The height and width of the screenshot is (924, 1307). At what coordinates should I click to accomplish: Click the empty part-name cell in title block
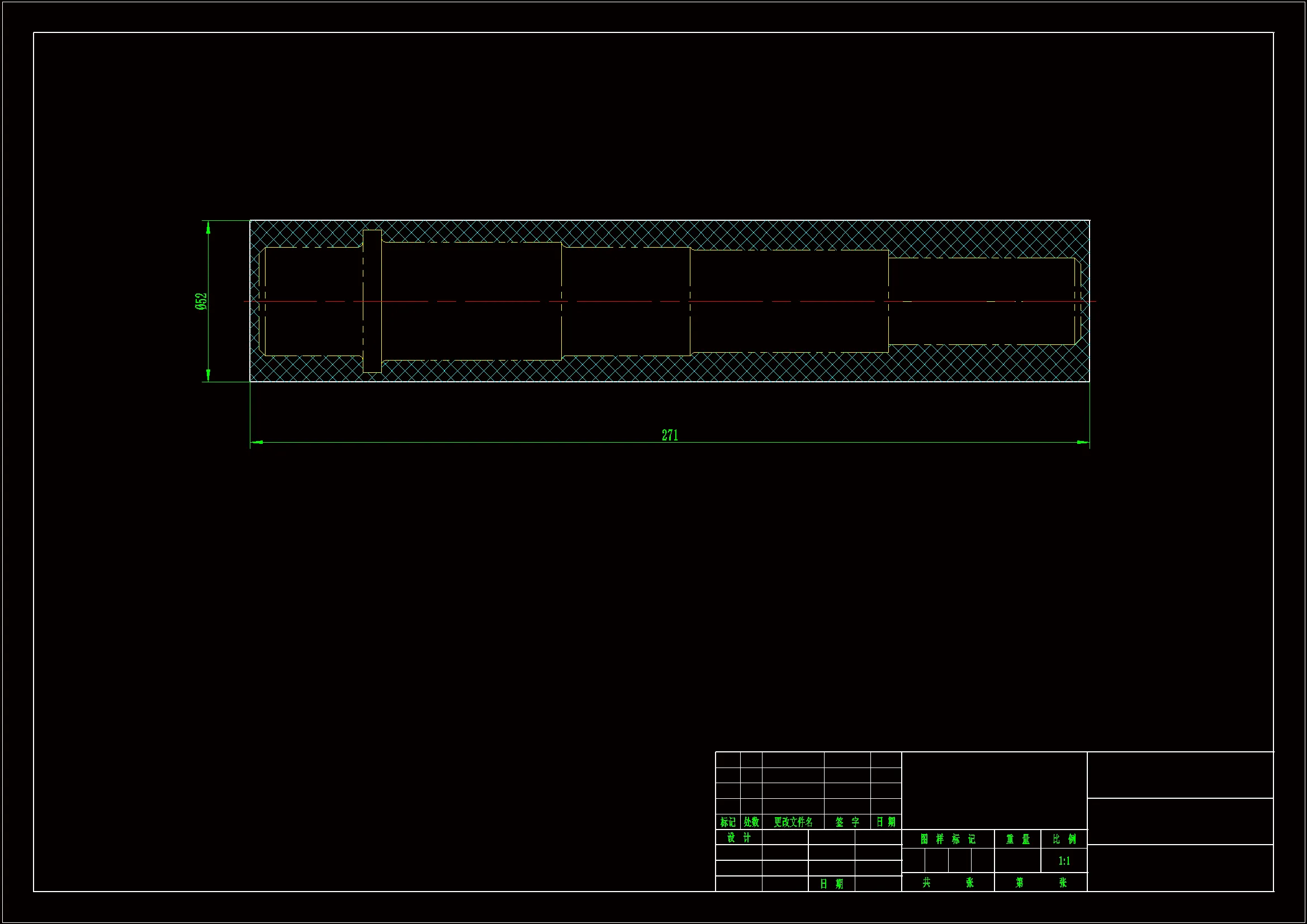[994, 790]
